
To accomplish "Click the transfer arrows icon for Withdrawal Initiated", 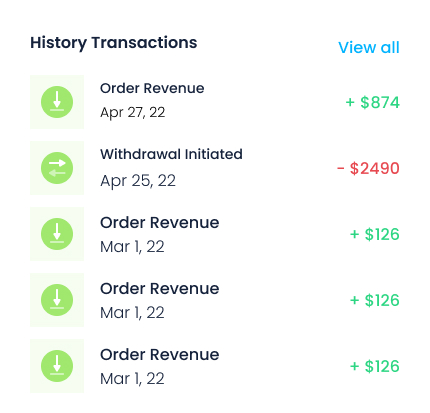I will click(x=57, y=168).
